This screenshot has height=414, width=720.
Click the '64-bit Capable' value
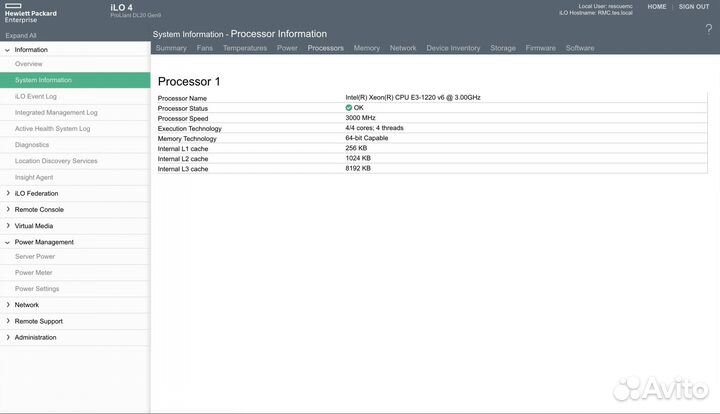click(366, 138)
